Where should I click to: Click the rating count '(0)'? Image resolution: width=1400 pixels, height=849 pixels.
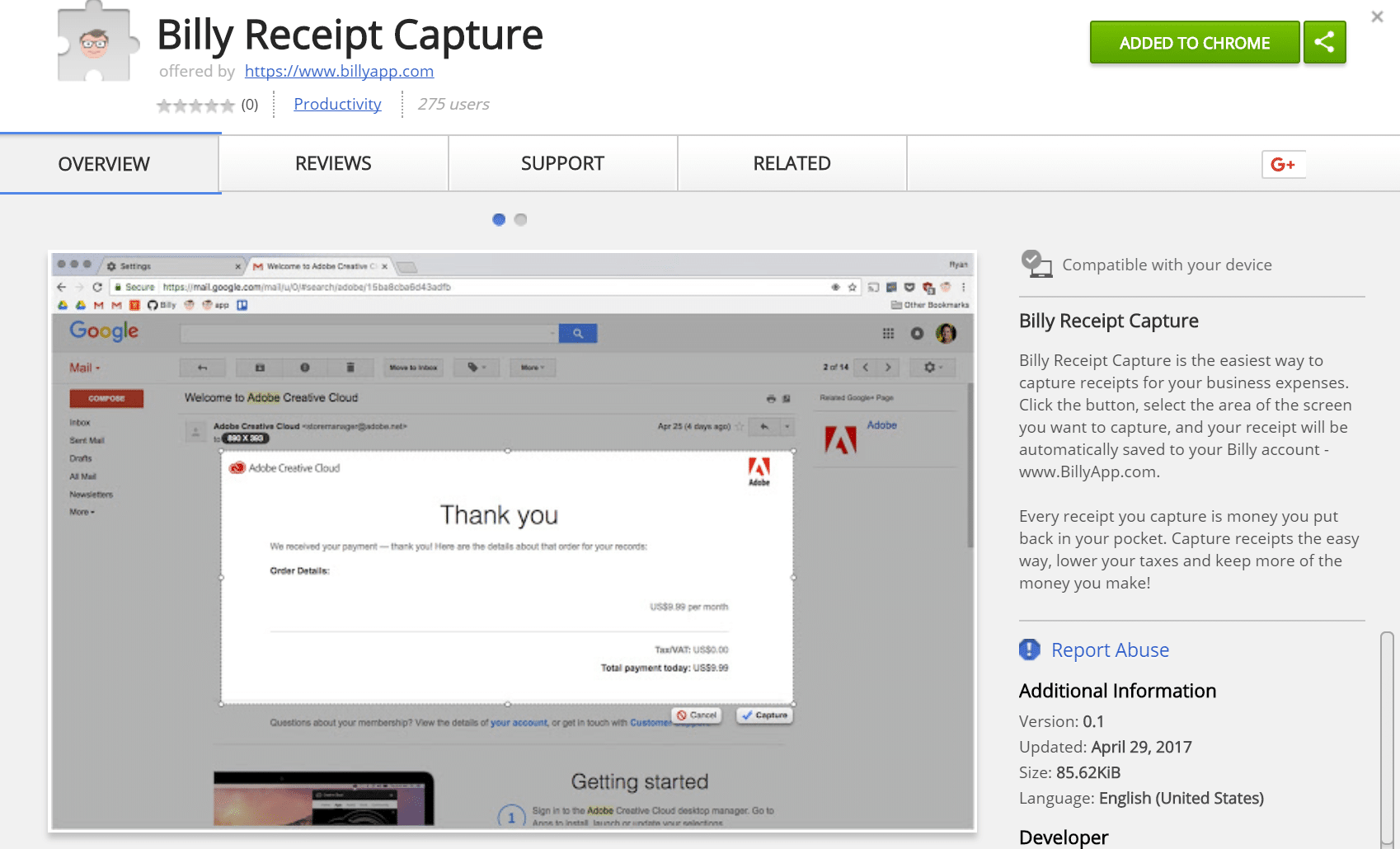[x=250, y=105]
